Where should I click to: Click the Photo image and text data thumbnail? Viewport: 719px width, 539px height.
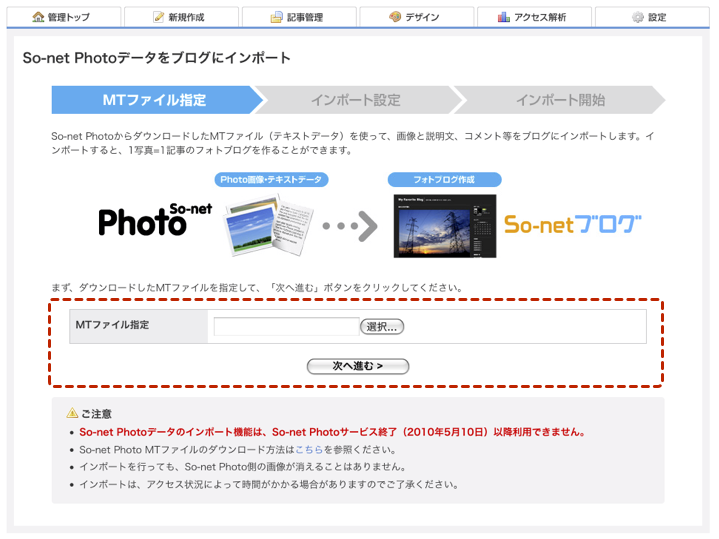click(270, 225)
